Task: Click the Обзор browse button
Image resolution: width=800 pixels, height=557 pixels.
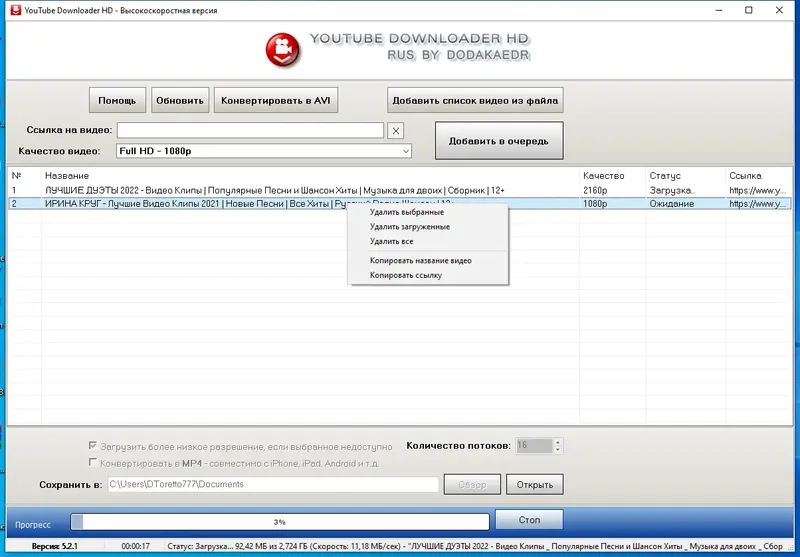Action: click(x=472, y=485)
